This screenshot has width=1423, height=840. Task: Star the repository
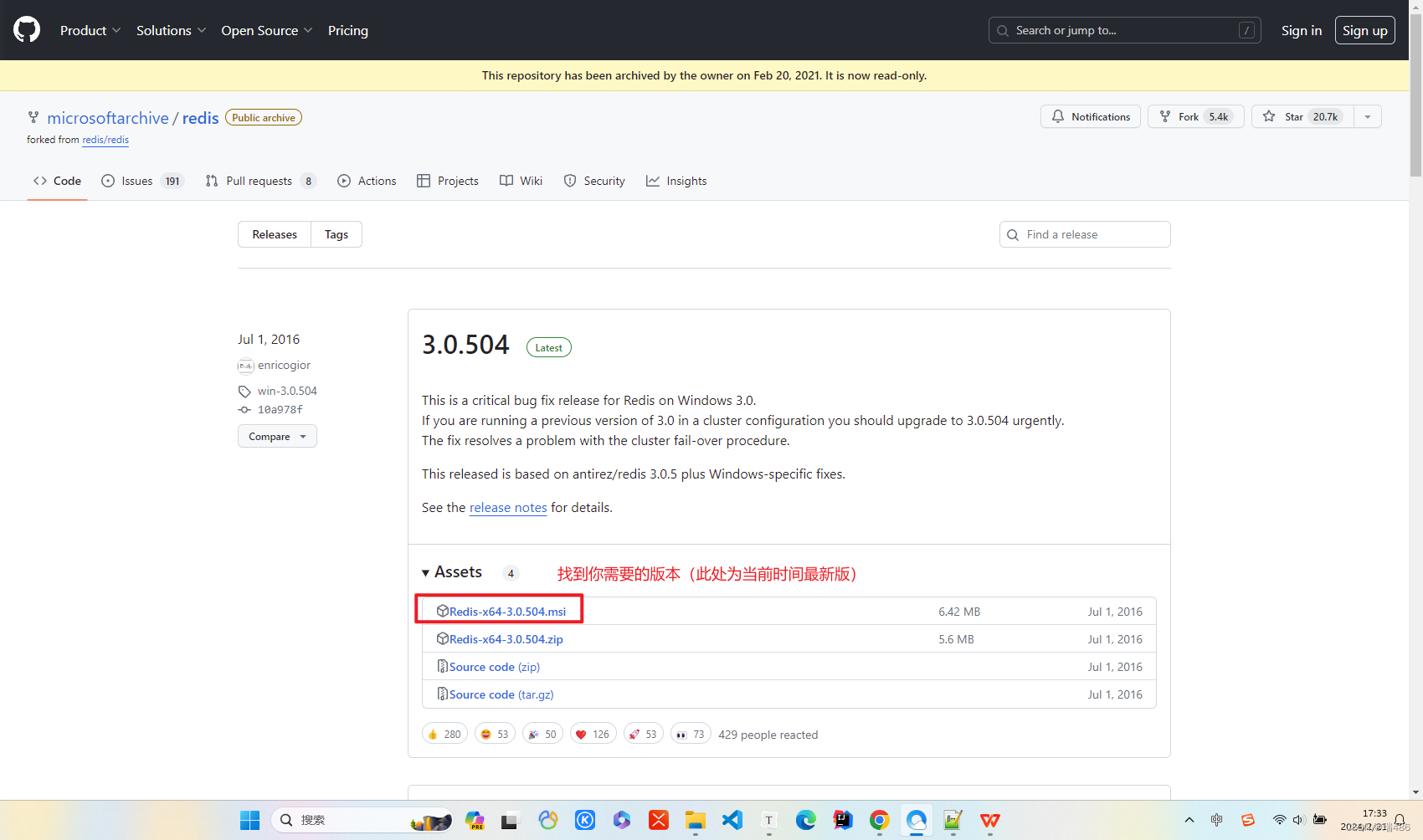click(x=1302, y=116)
